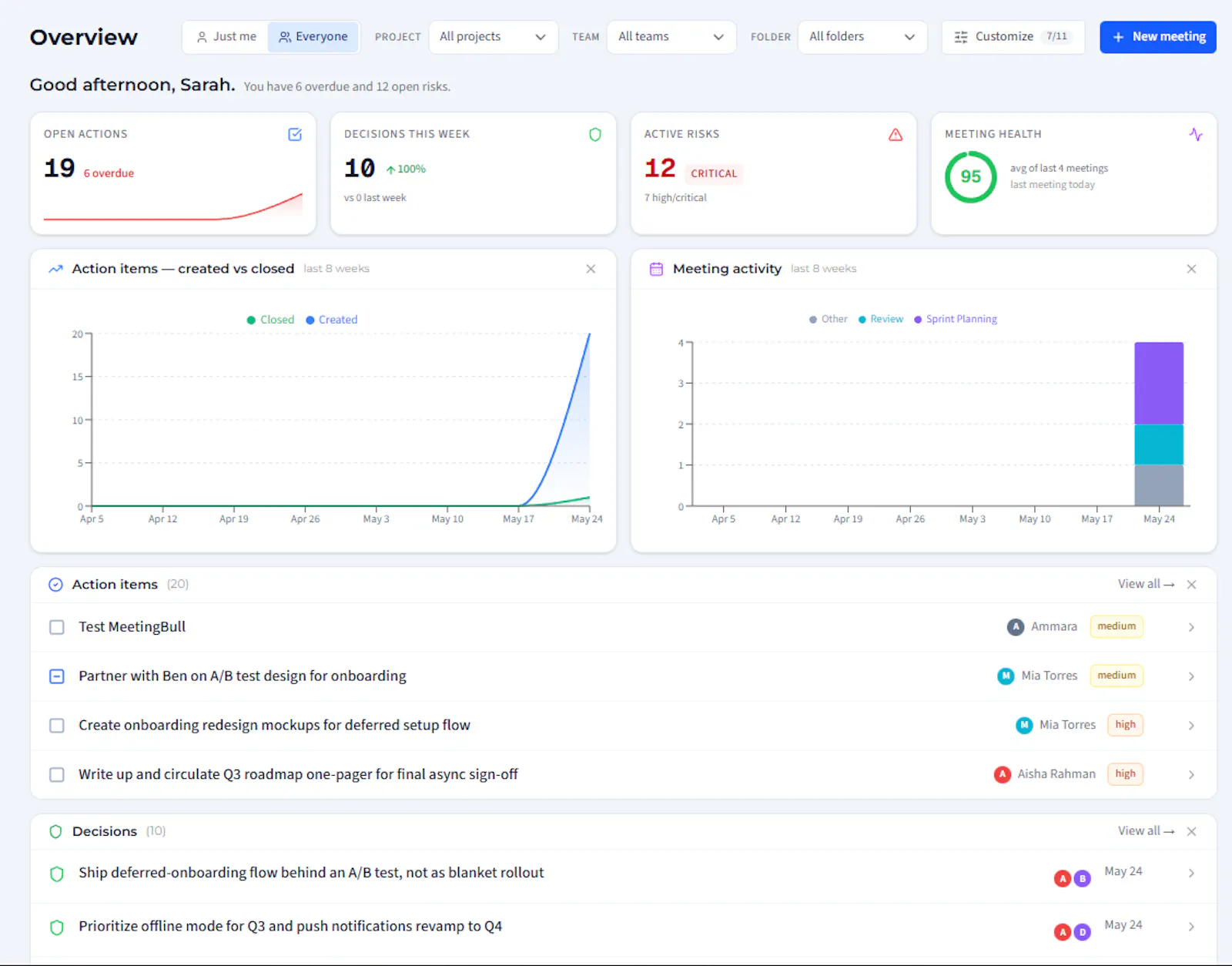The image size is (1232, 966).
Task: Check the Test MeetingBull action item
Action: (x=57, y=627)
